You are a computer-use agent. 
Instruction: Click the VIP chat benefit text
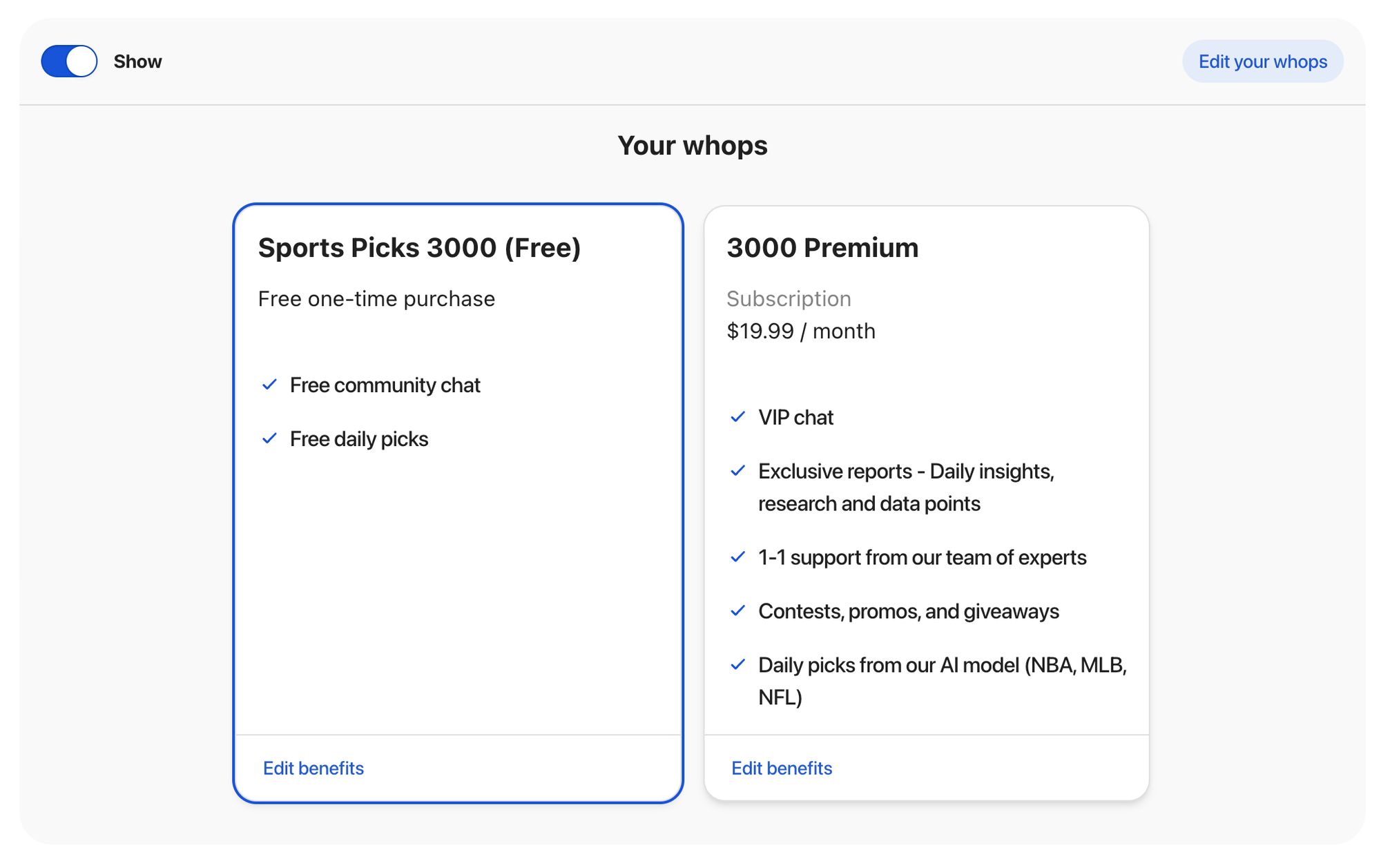pyautogui.click(x=795, y=417)
